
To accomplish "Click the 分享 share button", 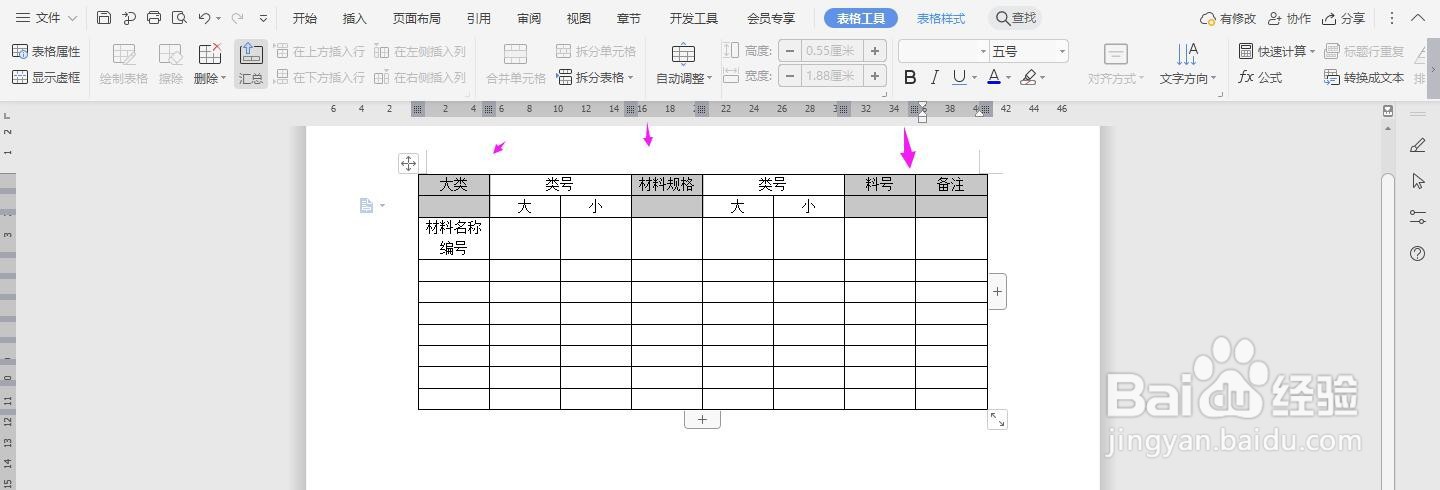I will 1343,18.
